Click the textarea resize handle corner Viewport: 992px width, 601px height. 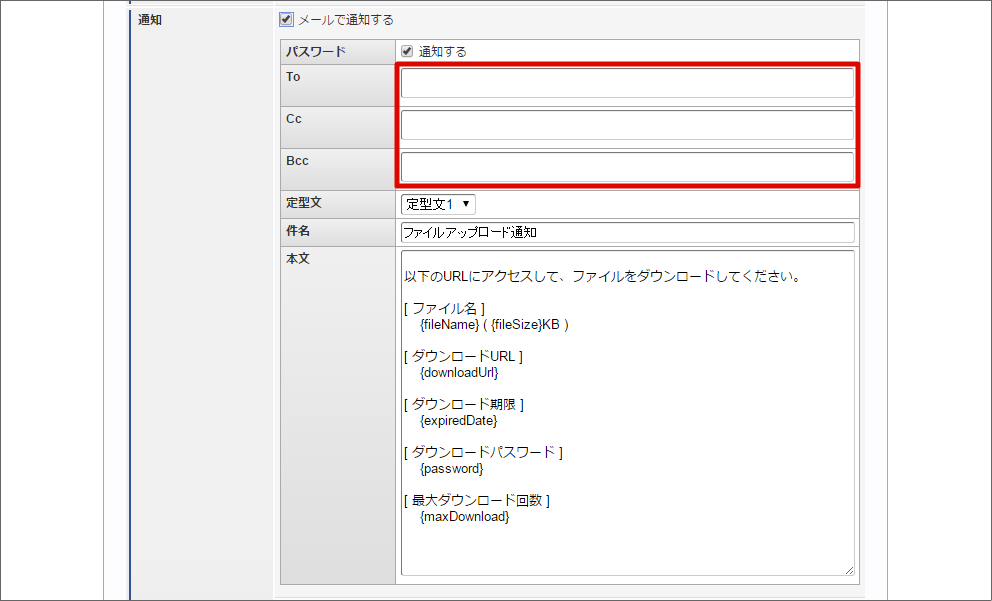pyautogui.click(x=849, y=571)
